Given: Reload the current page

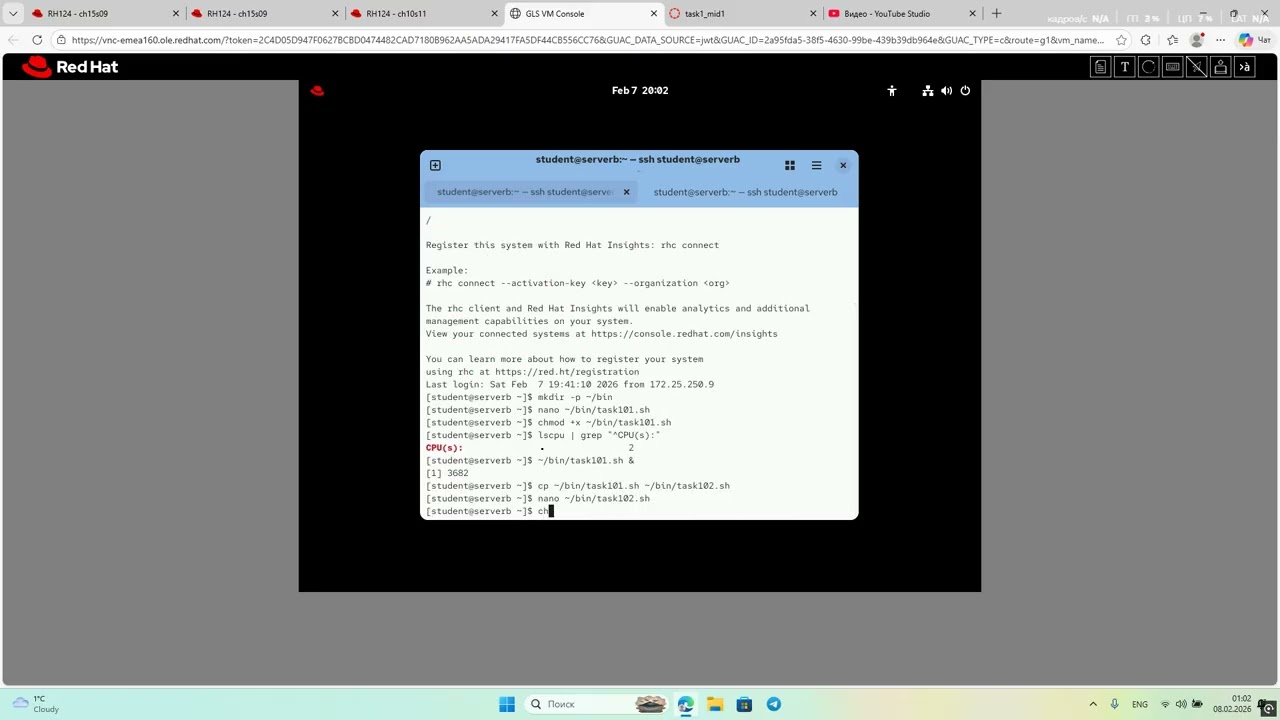Looking at the screenshot, I should 37,40.
